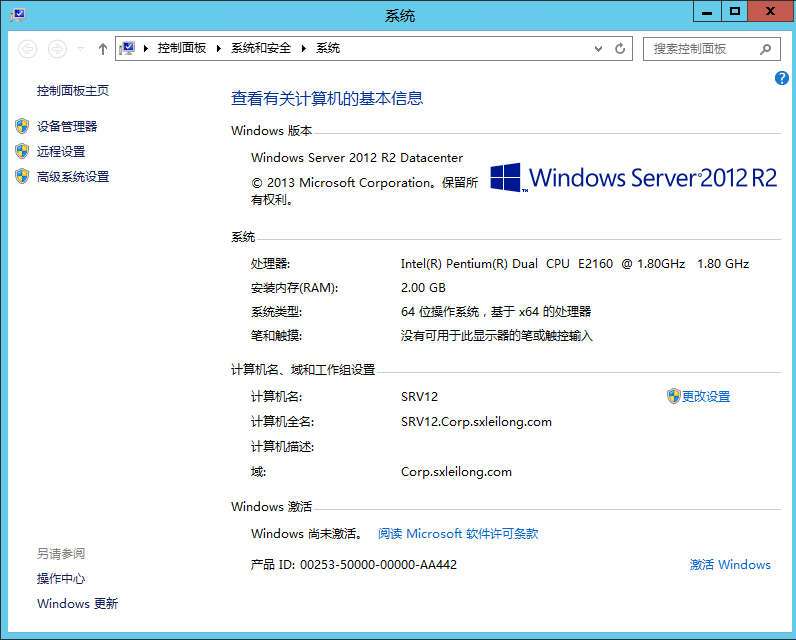Maximize the 系统 window
The width and height of the screenshot is (796, 640).
point(735,12)
